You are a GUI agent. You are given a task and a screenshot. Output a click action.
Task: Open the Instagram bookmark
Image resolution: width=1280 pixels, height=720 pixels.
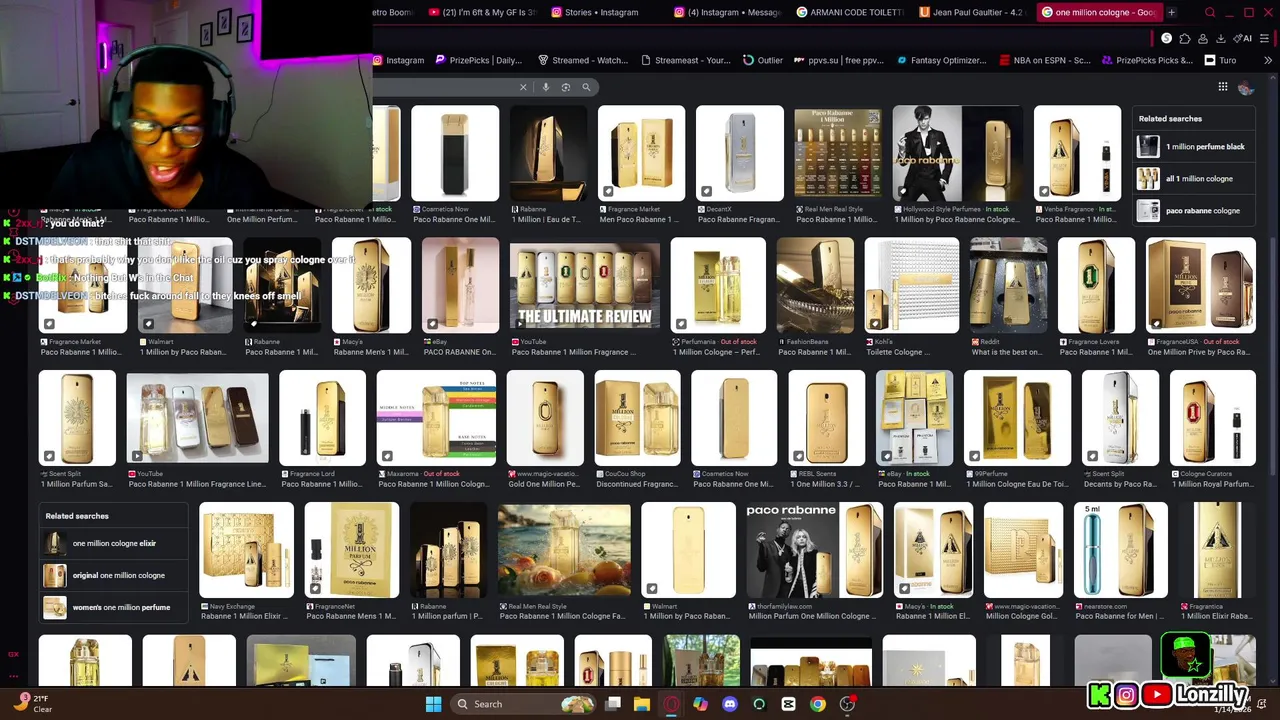tap(399, 60)
